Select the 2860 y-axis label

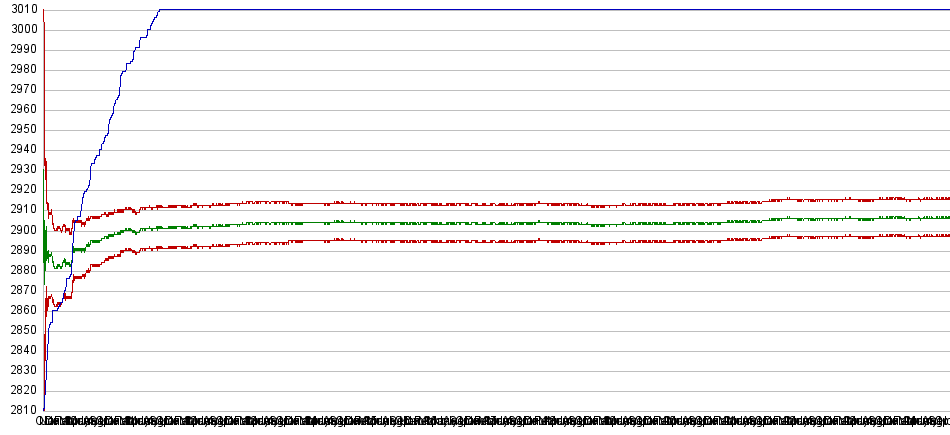pyautogui.click(x=20, y=310)
